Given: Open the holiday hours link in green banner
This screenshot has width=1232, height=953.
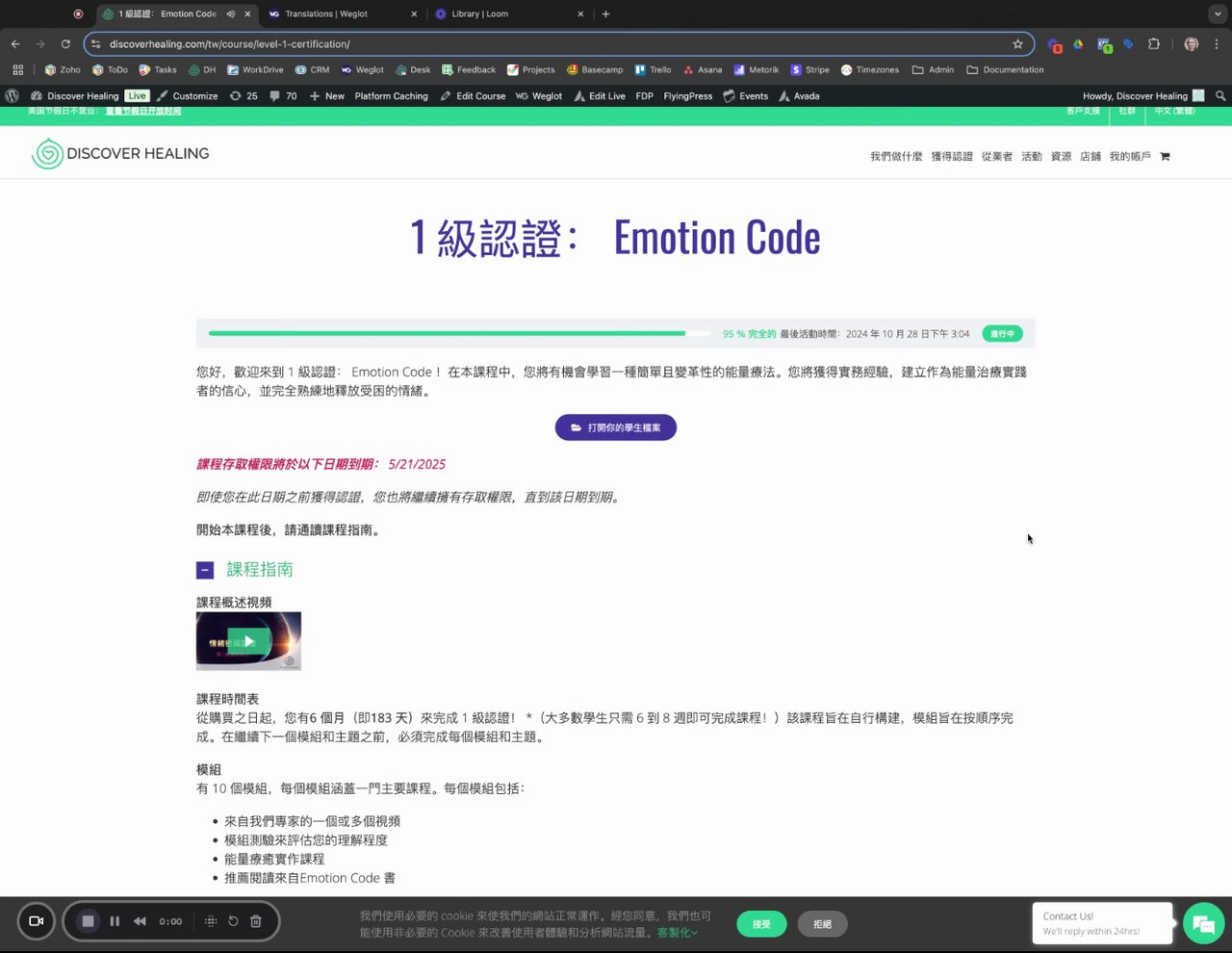Looking at the screenshot, I should [x=143, y=112].
